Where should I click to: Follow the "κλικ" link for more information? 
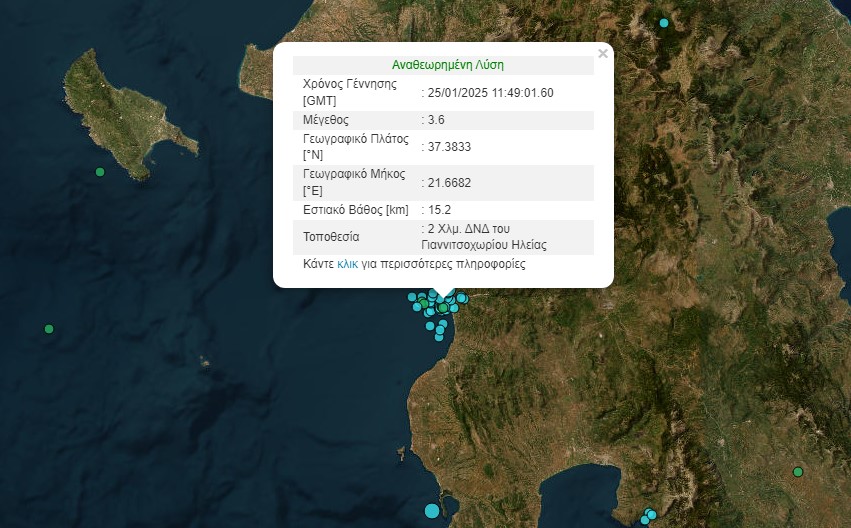pyautogui.click(x=348, y=265)
